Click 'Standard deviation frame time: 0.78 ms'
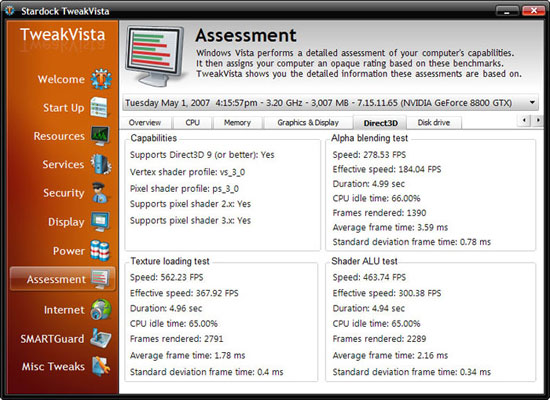Viewport: 550px width, 400px height. (x=411, y=242)
